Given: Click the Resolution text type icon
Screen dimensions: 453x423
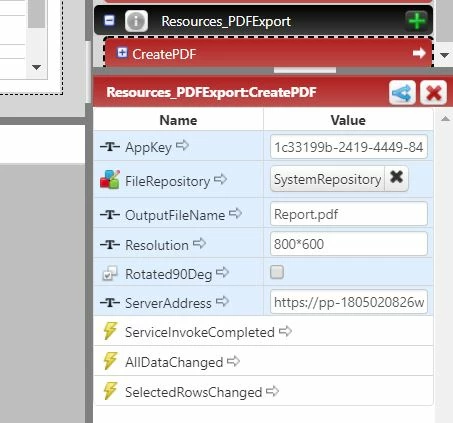Looking at the screenshot, I should coord(110,245).
